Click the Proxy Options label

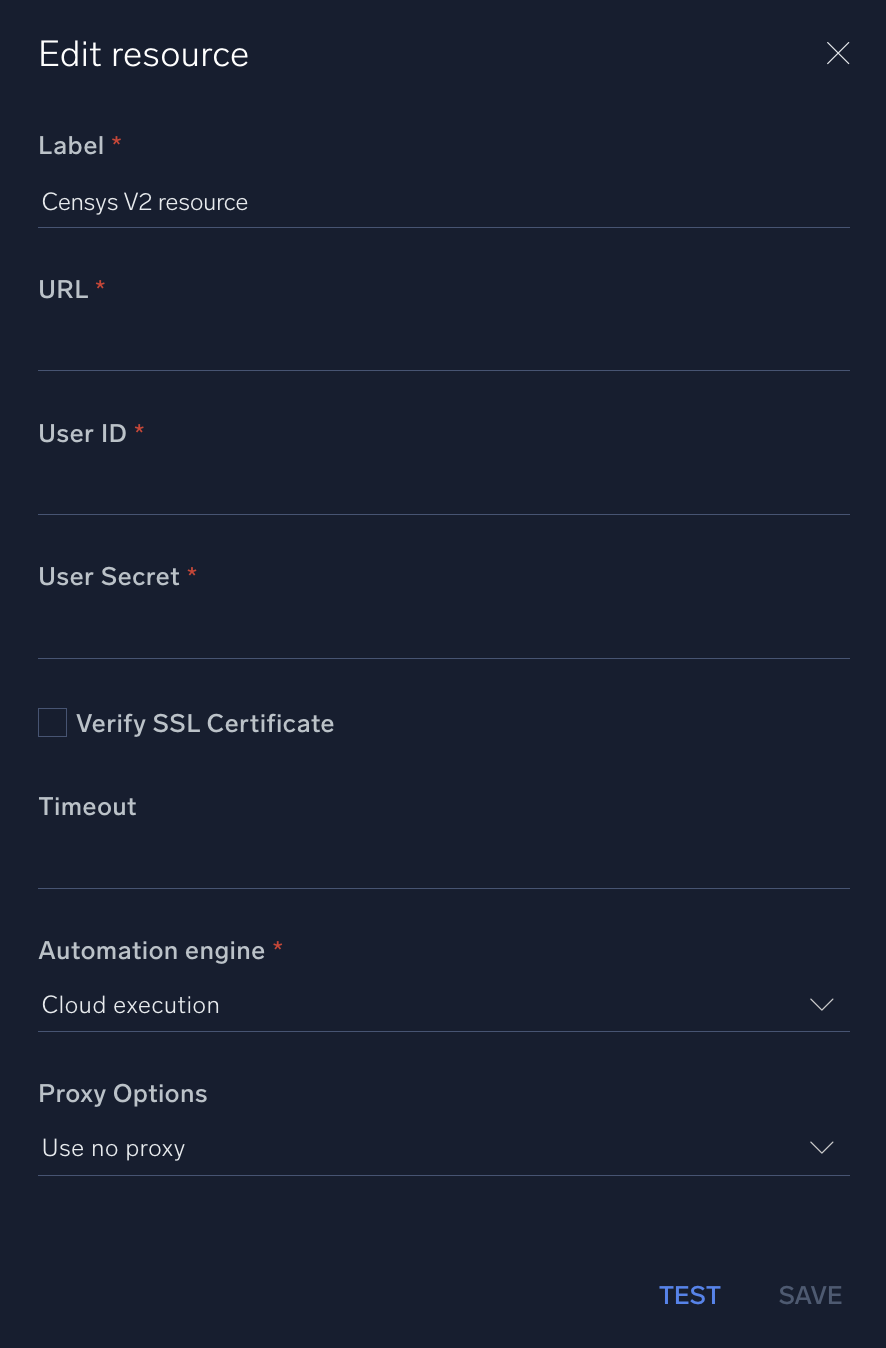(x=122, y=1094)
